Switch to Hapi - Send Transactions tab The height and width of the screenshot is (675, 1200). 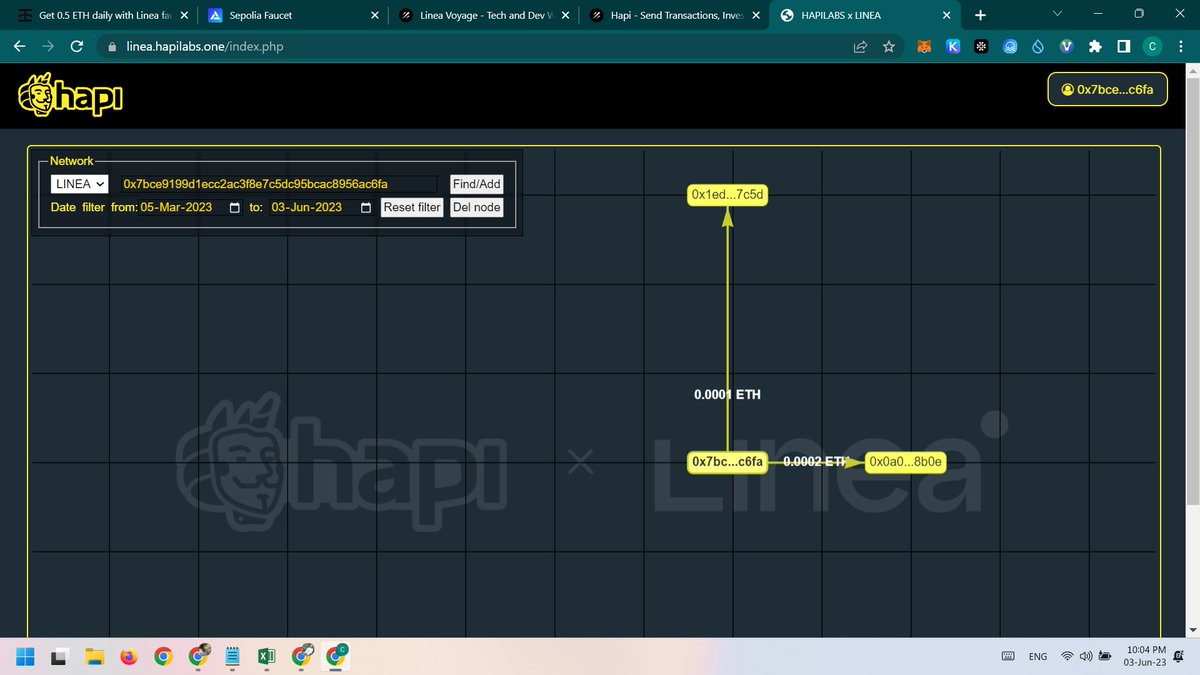[x=677, y=15]
